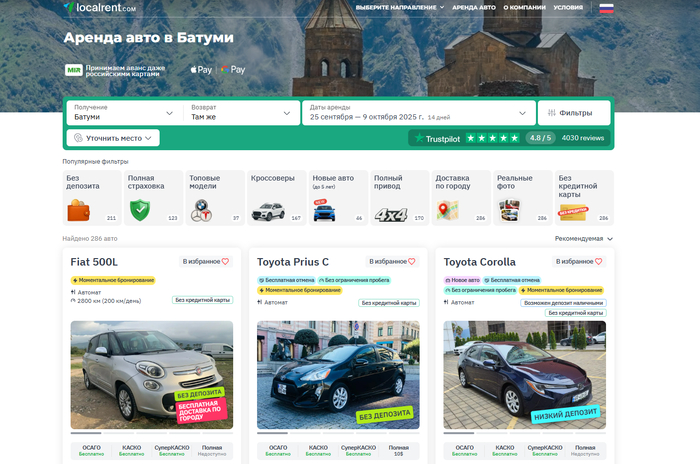Select the 'Полная страховка' shield filter

pyautogui.click(x=153, y=197)
